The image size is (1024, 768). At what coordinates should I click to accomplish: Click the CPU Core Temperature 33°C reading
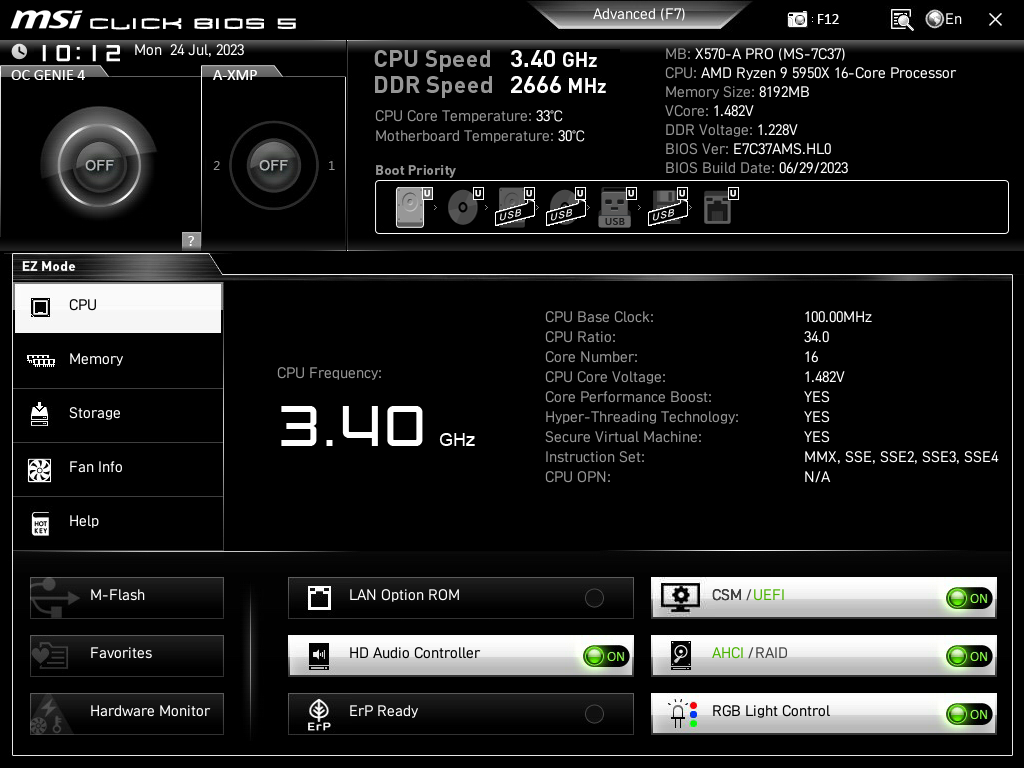(468, 116)
